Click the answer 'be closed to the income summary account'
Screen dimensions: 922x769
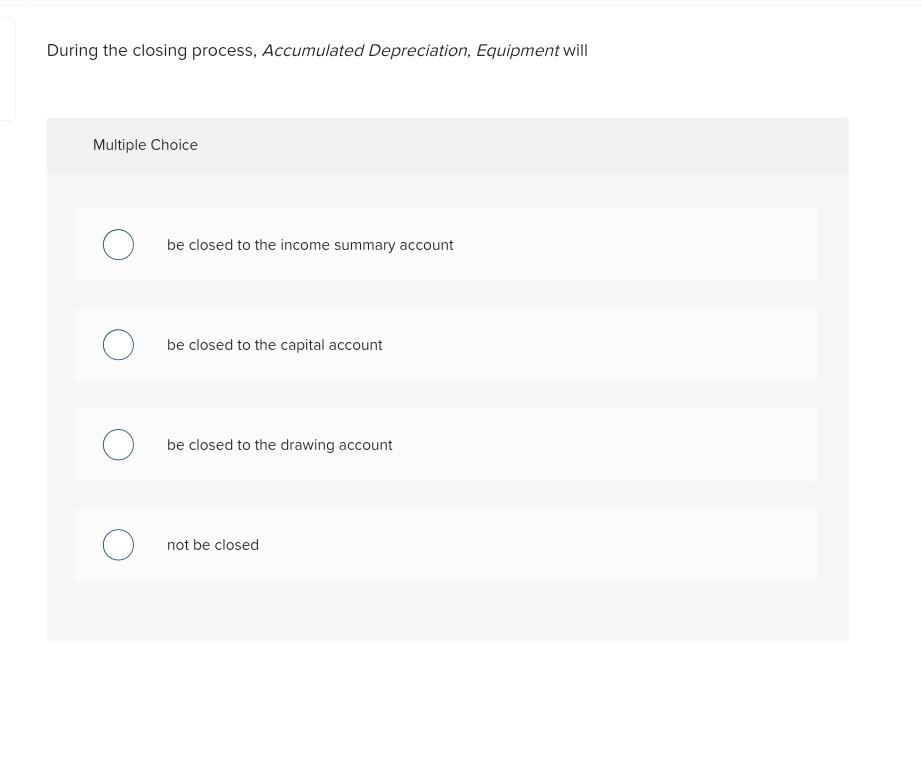click(x=310, y=245)
